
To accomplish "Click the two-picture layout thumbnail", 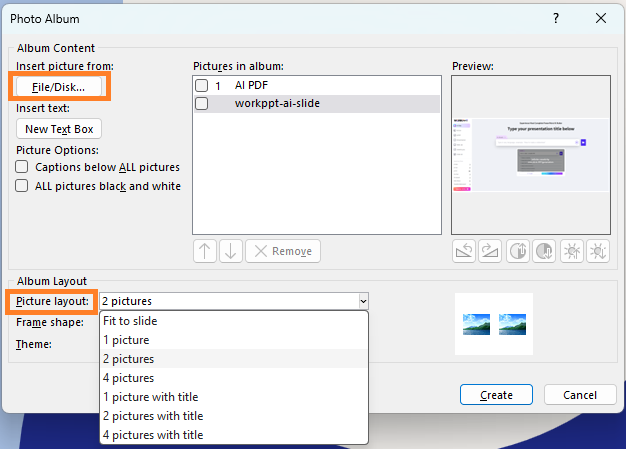I will coord(494,324).
